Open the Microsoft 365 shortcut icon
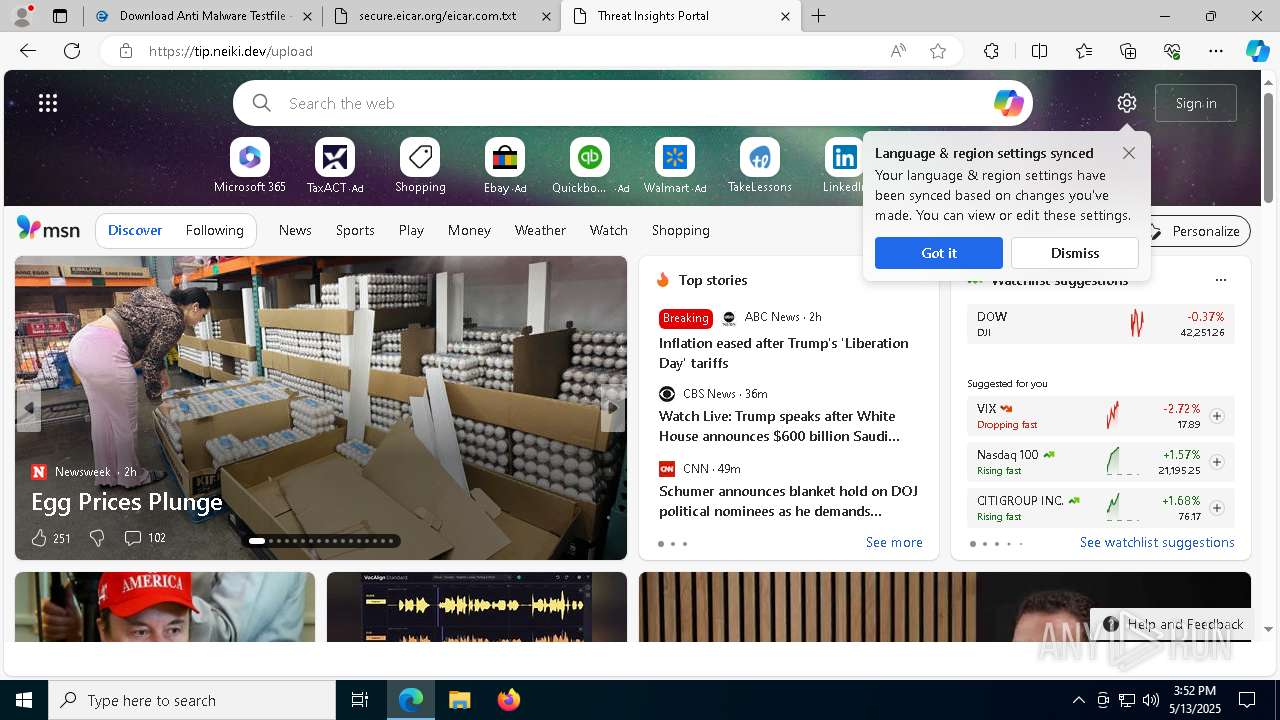The image size is (1280, 720). point(250,158)
